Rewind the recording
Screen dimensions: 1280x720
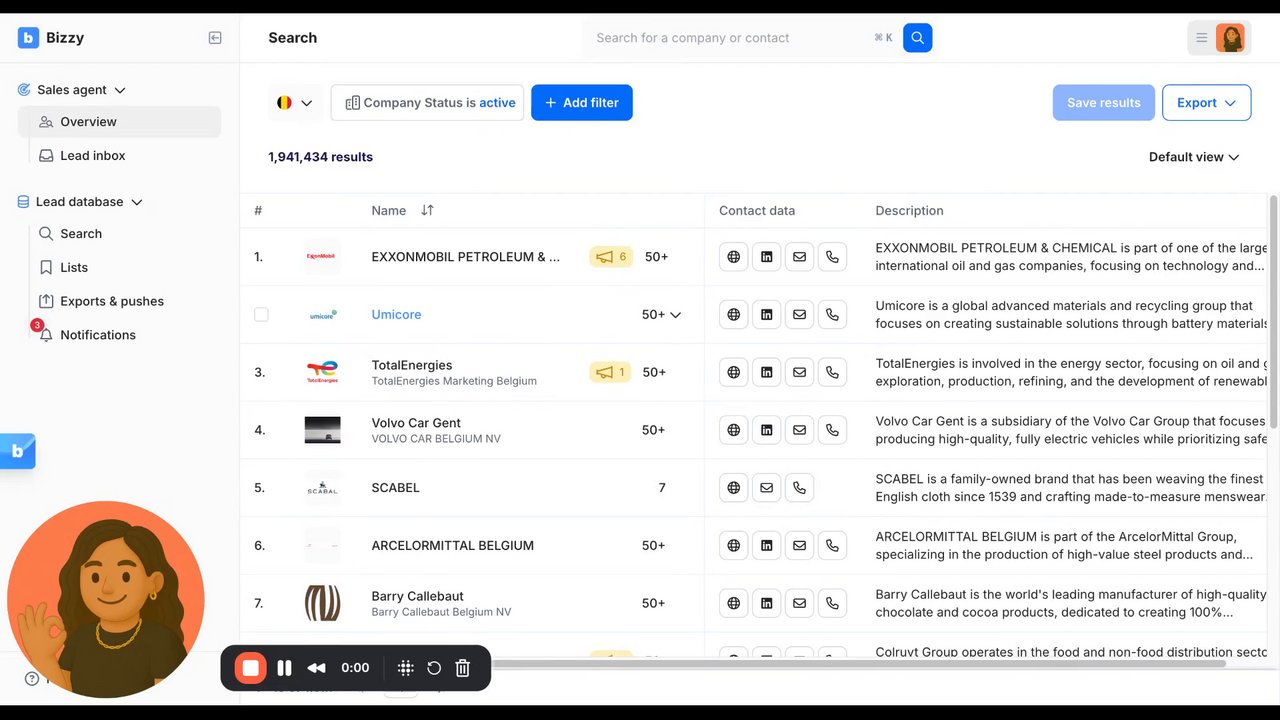click(317, 668)
